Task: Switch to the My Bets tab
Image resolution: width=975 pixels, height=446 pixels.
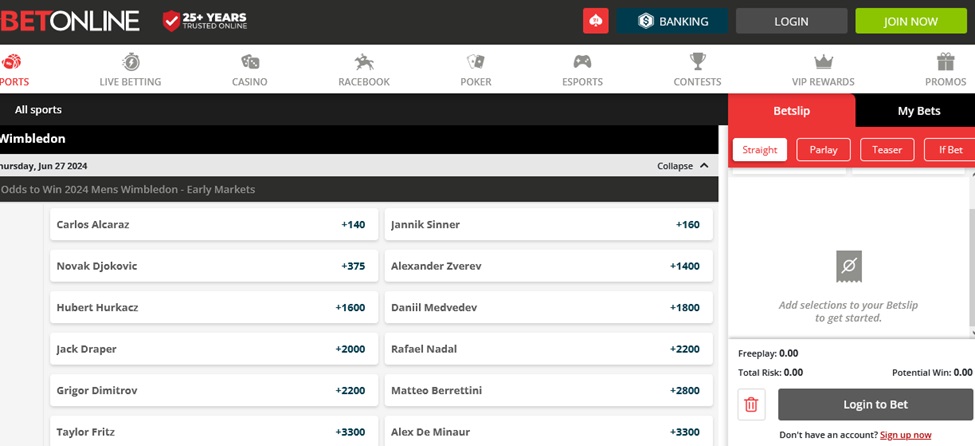Action: (918, 111)
